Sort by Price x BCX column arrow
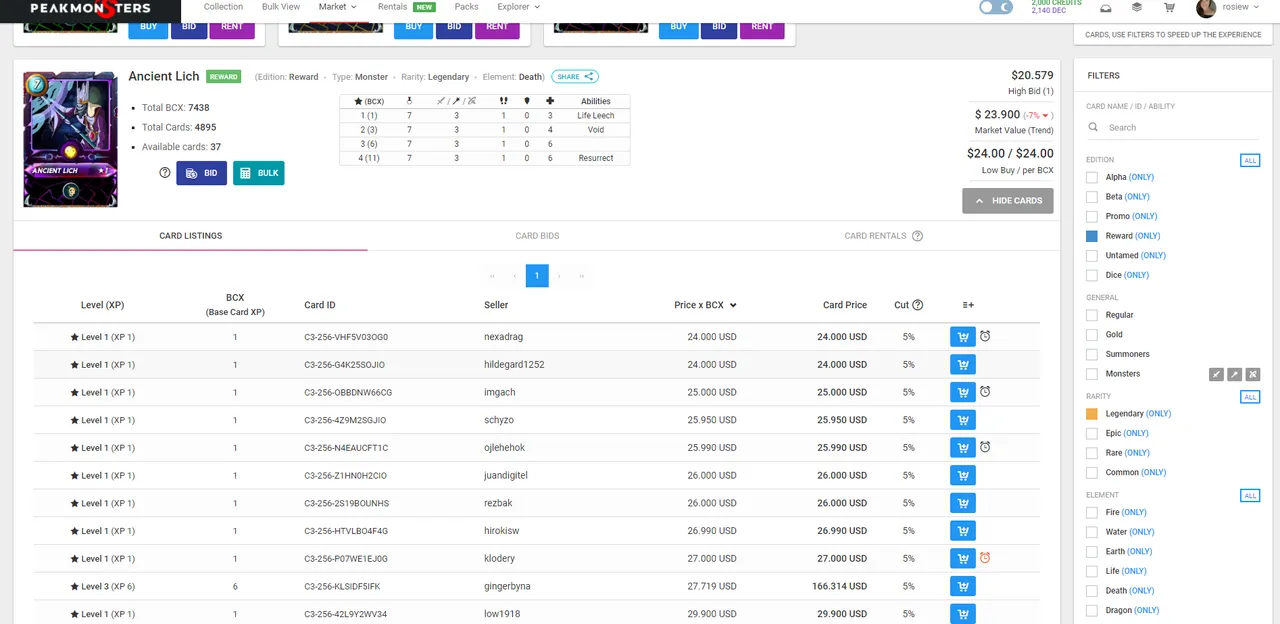The height and width of the screenshot is (624, 1280). pos(733,305)
